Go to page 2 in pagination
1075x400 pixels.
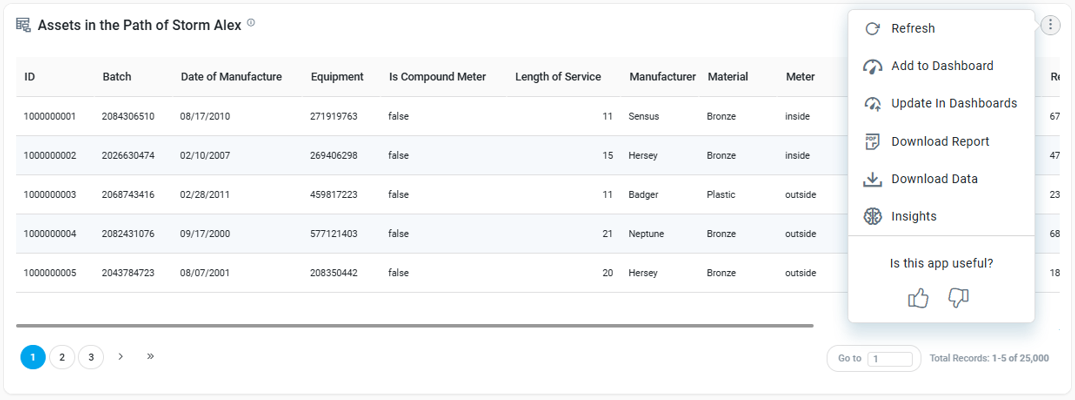pyautogui.click(x=62, y=357)
